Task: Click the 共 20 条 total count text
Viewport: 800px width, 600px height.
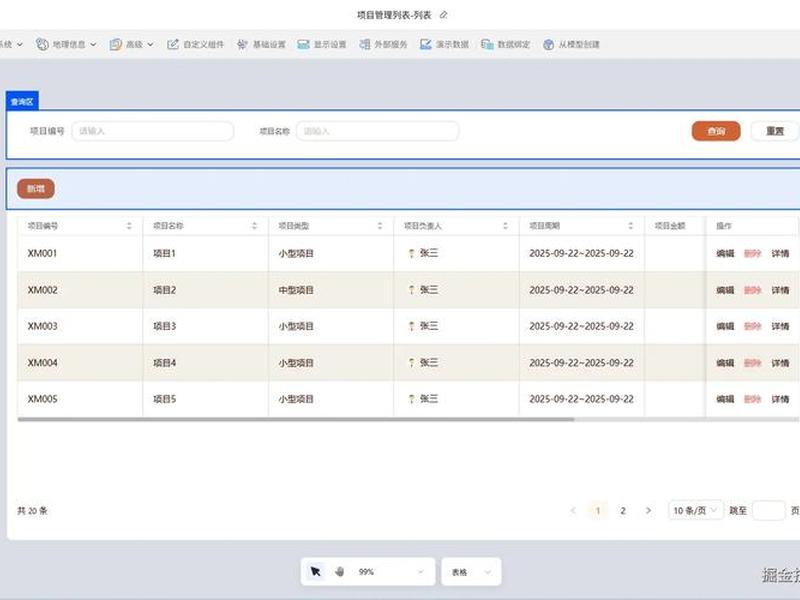Action: [32, 510]
